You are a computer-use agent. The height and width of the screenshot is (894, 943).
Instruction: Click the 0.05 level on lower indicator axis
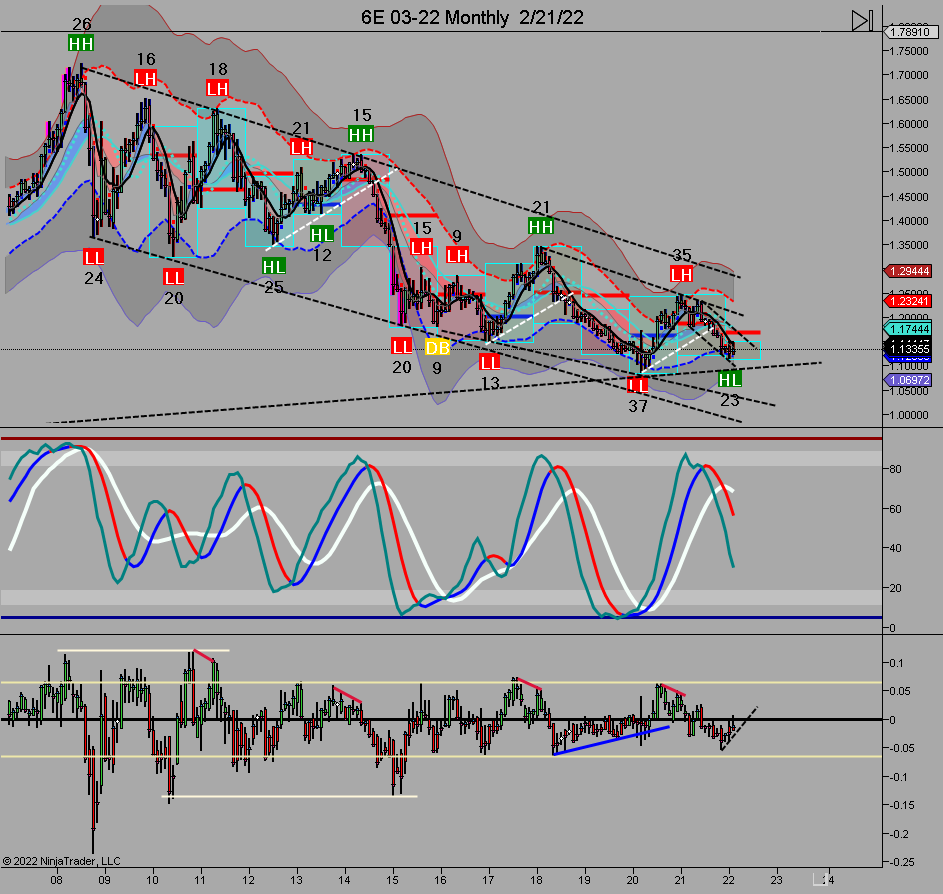[900, 691]
